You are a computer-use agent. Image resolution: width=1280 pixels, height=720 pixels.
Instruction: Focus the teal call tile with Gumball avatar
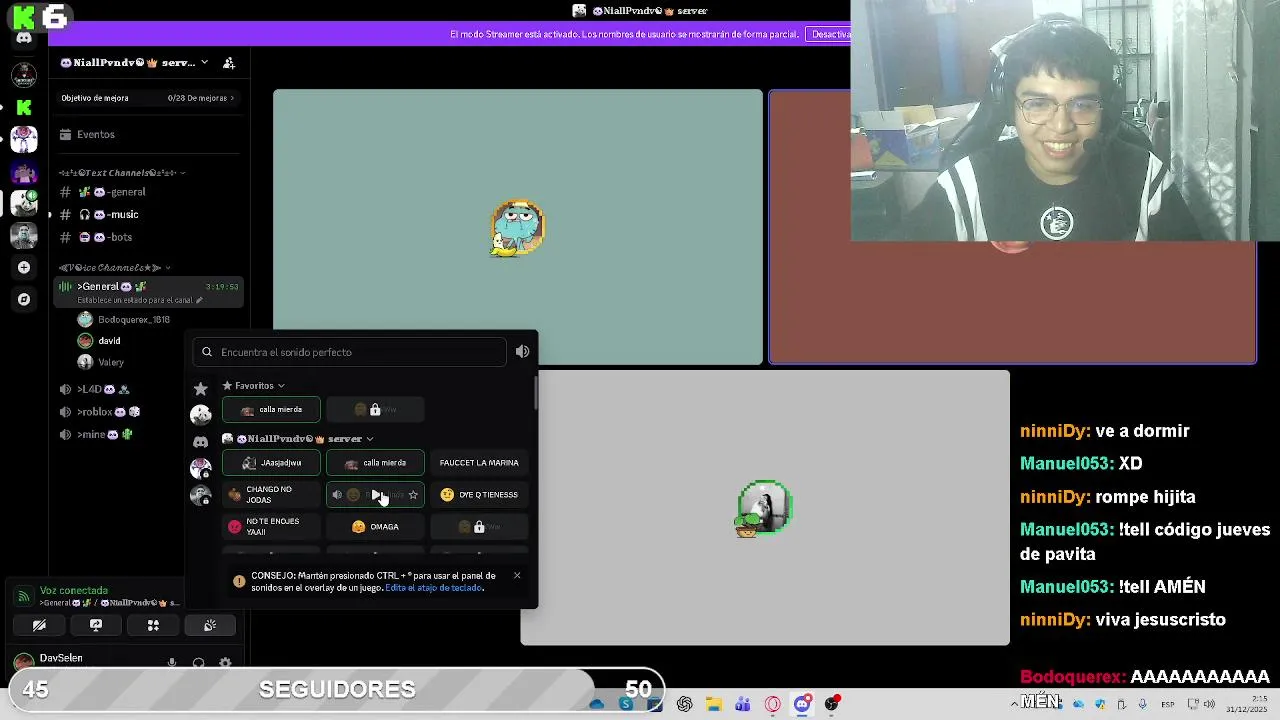coord(518,227)
